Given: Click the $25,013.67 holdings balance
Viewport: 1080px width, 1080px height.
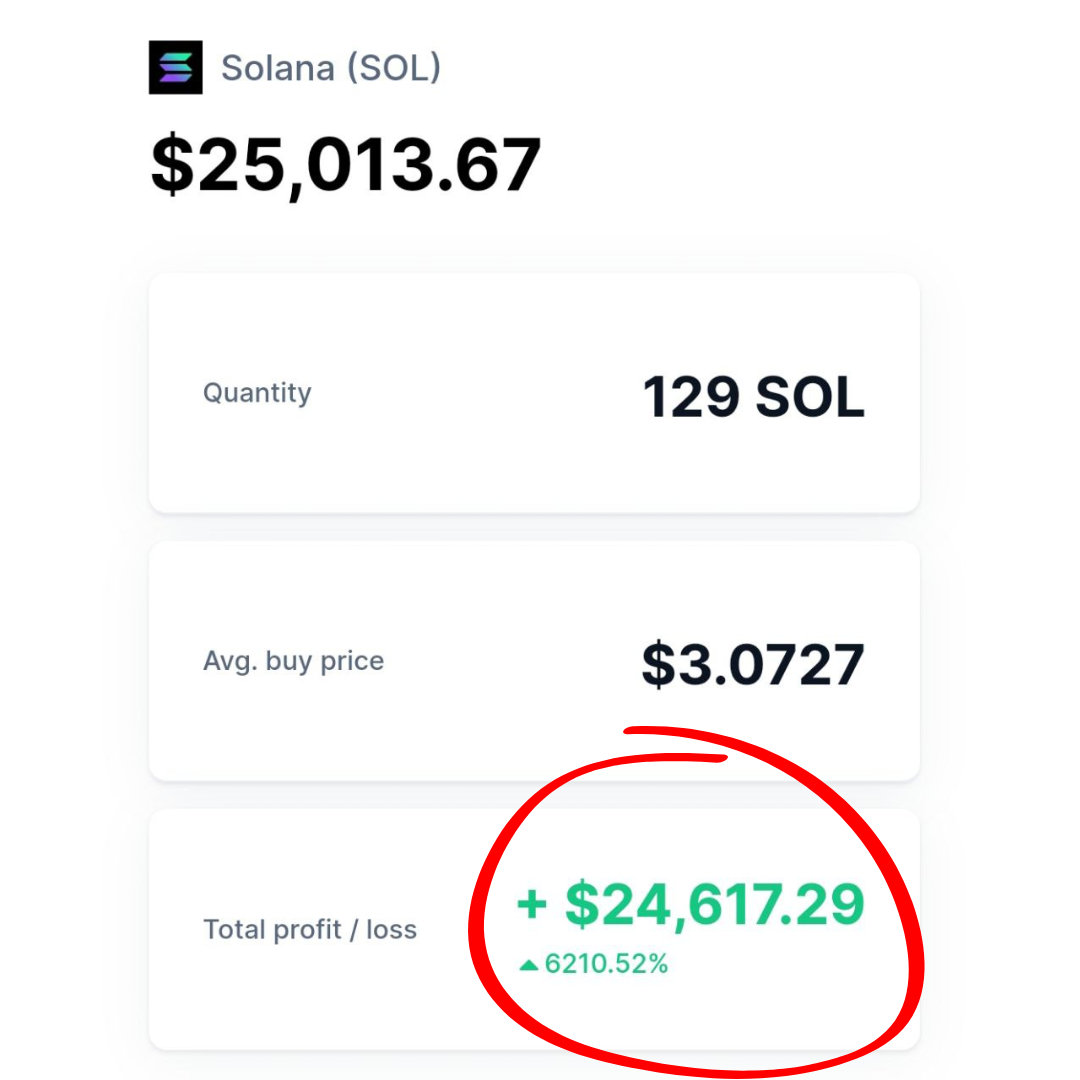Looking at the screenshot, I should click(x=346, y=165).
